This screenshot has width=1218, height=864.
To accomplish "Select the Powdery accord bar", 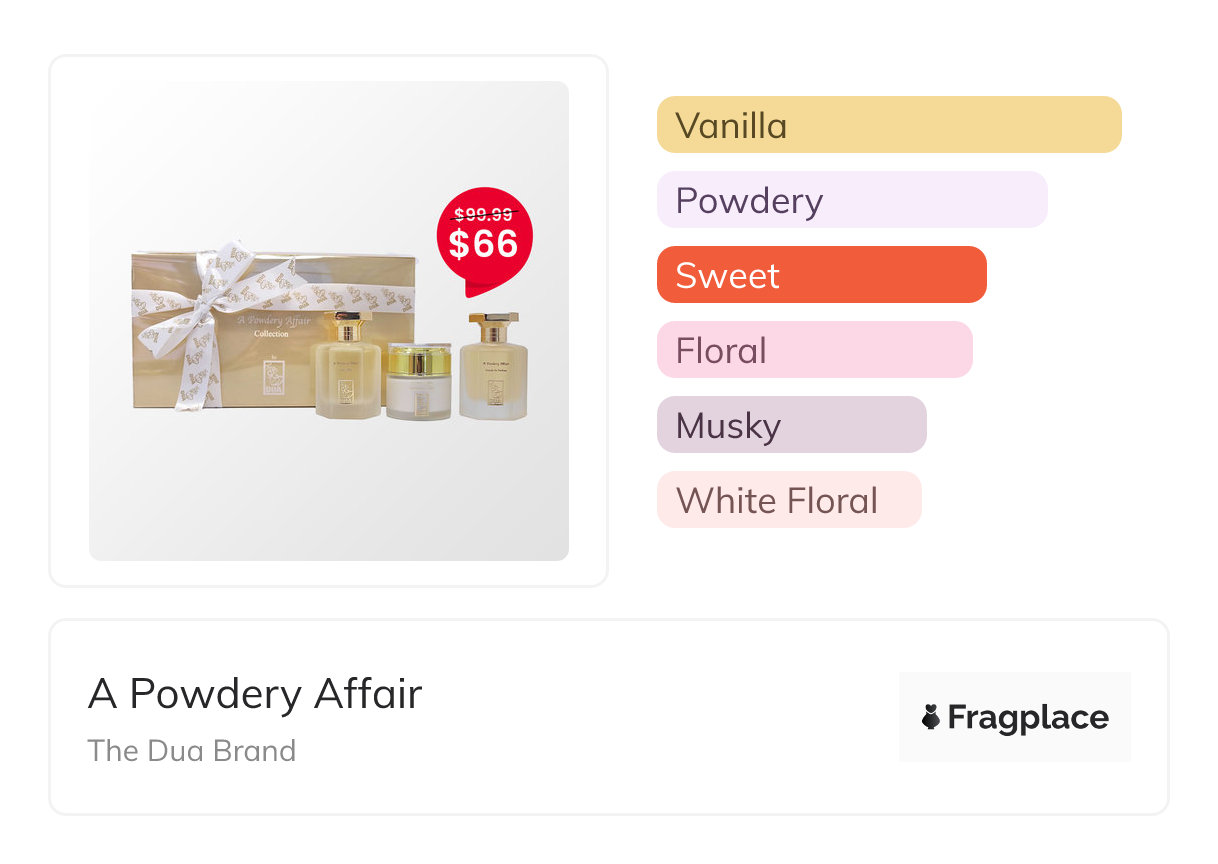I will 851,200.
